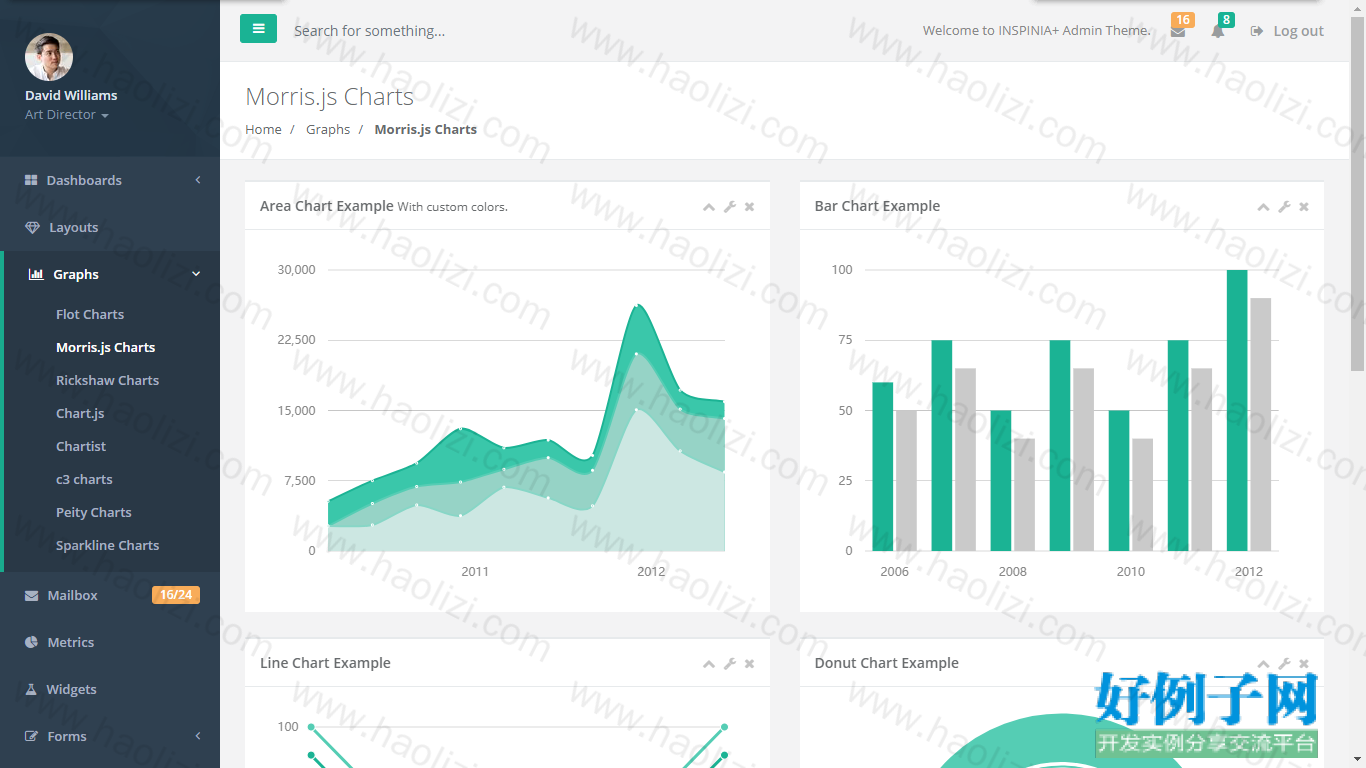Click the page scrollbar up arrow
The width and height of the screenshot is (1366, 768).
click(1357, 8)
